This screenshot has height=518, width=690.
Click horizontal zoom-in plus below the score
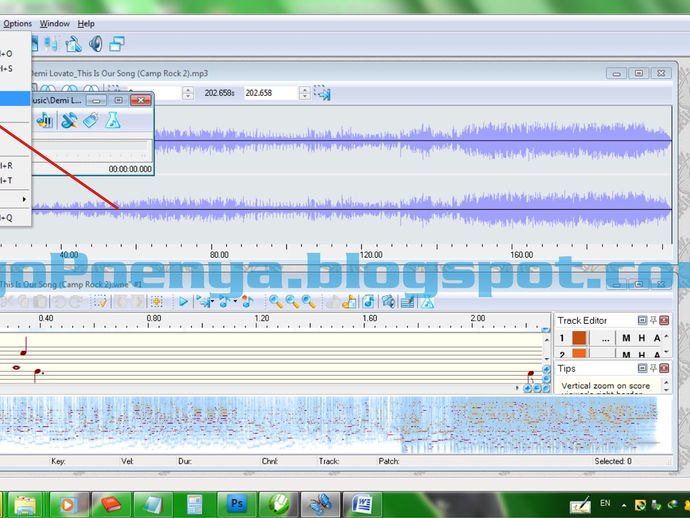tap(528, 388)
